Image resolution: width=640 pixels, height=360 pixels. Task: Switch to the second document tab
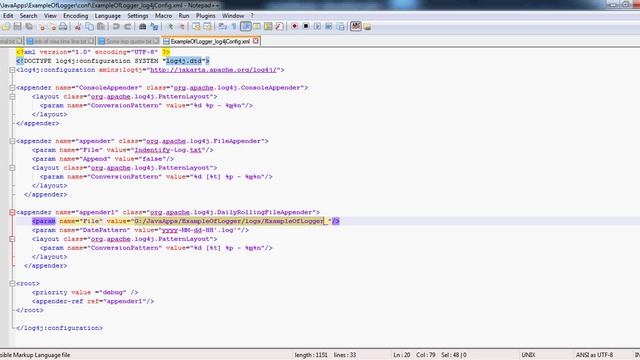click(x=60, y=41)
